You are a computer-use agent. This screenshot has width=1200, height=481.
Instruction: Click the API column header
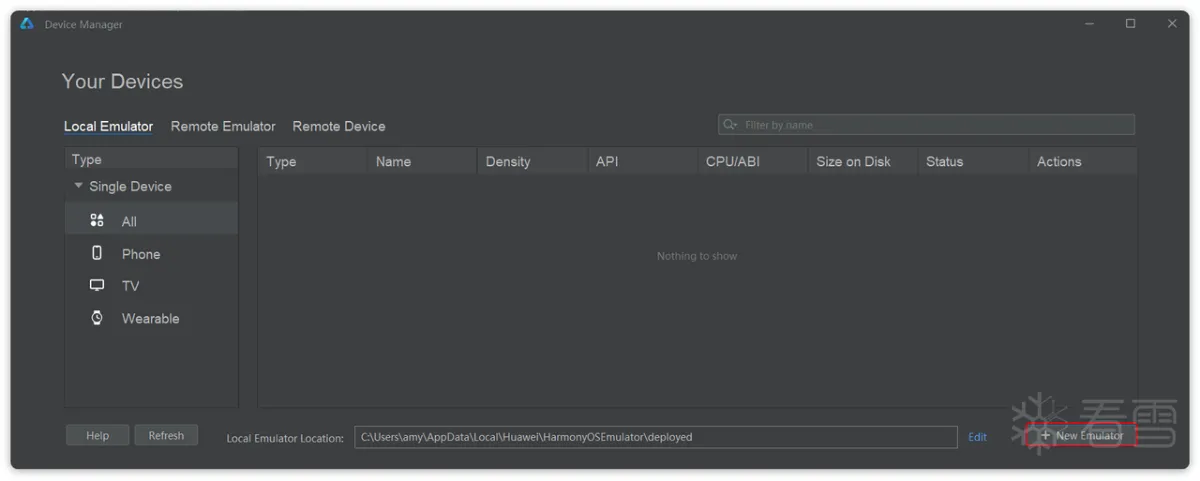pyautogui.click(x=642, y=161)
